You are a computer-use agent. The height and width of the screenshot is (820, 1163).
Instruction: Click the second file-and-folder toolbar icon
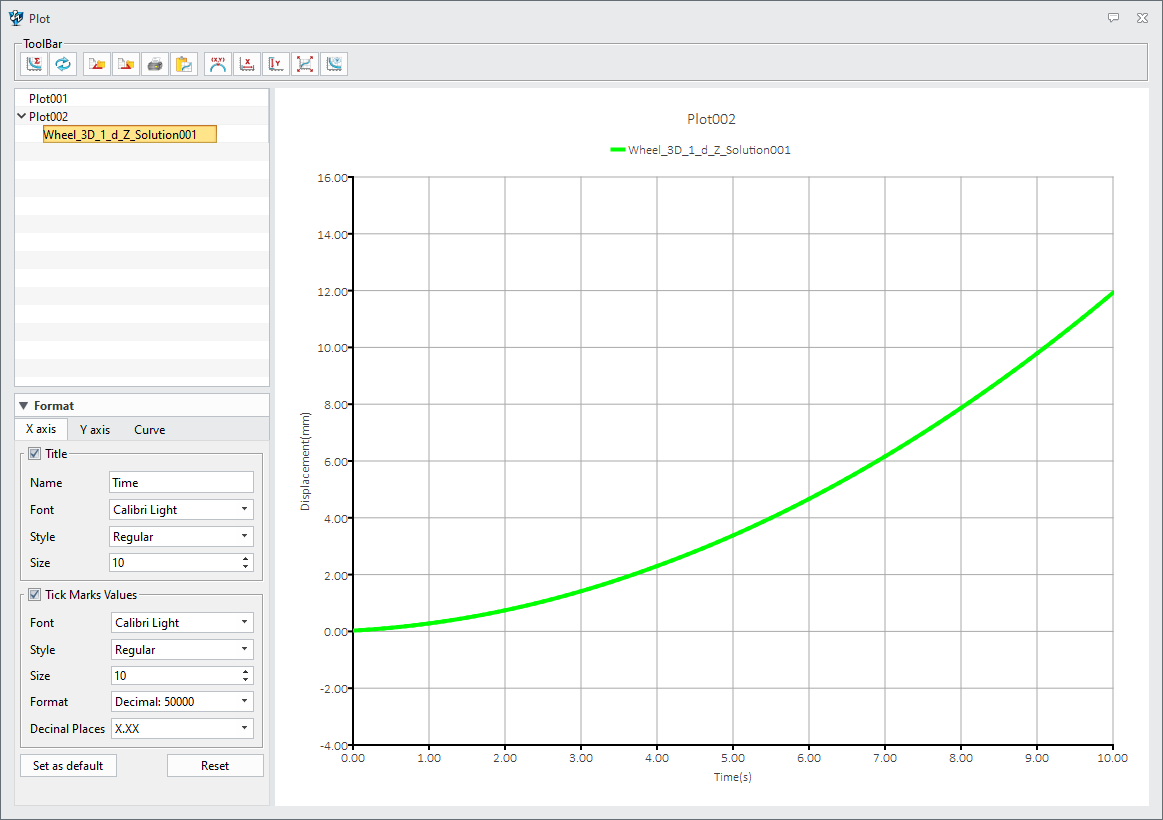point(126,65)
